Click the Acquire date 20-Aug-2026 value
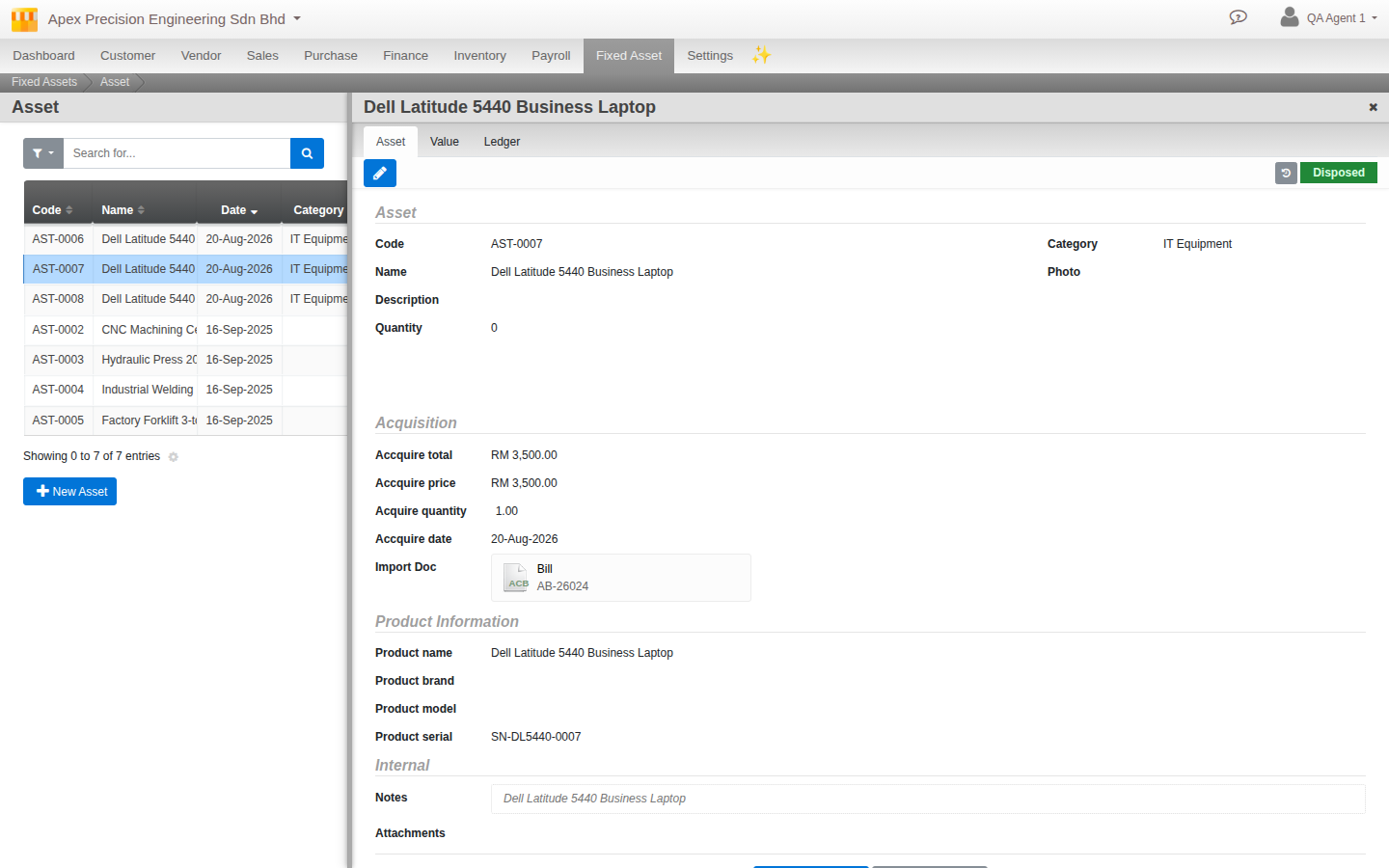The width and height of the screenshot is (1389, 868). click(x=524, y=539)
